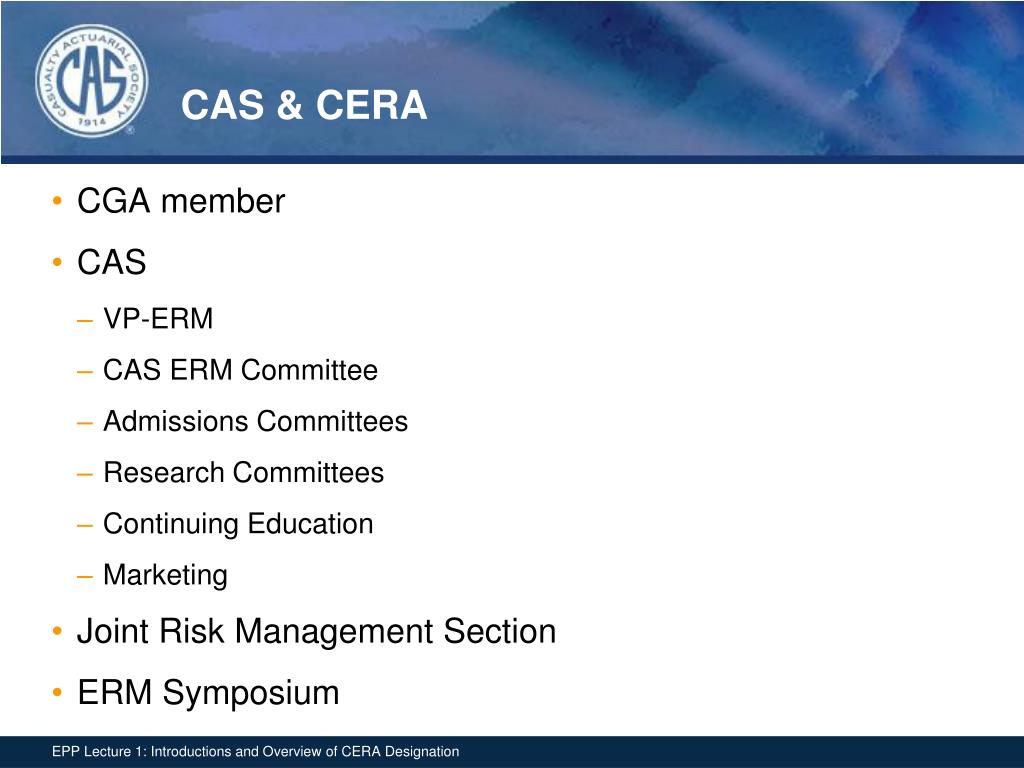The image size is (1024, 768).
Task: Select the "Research Committees" sub-item
Action: (x=243, y=472)
